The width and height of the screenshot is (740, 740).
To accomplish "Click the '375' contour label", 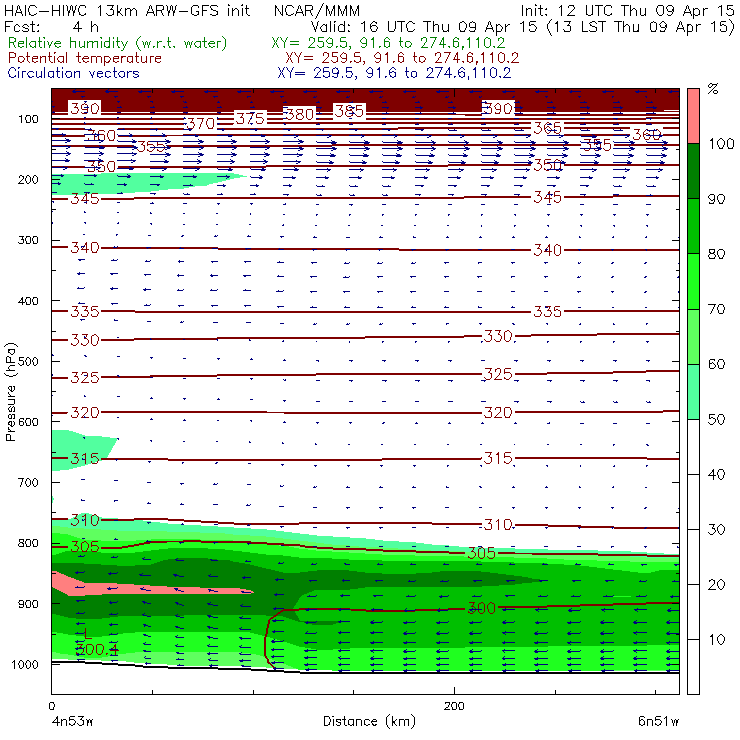I will [x=250, y=118].
